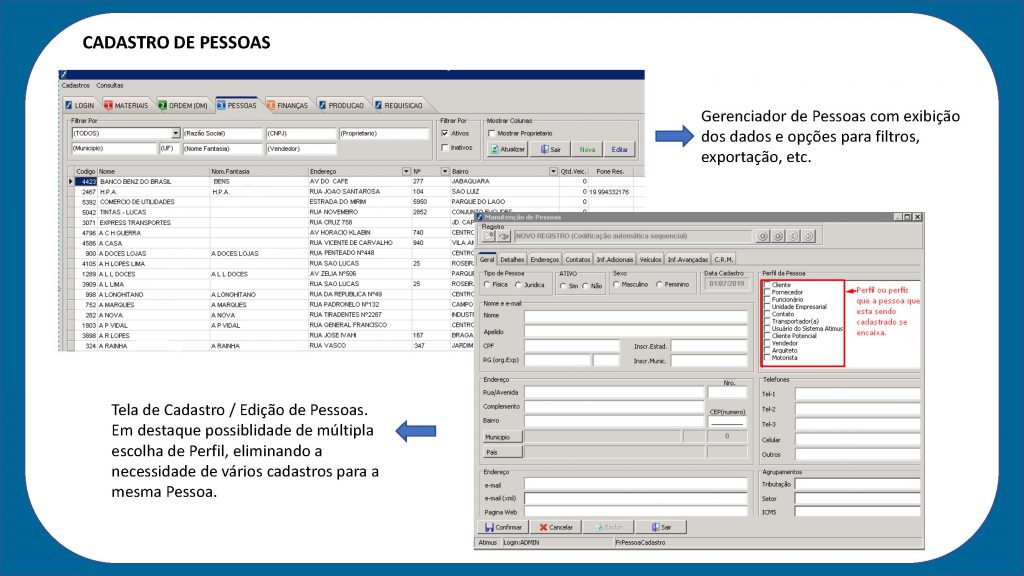Toggle the Ativos filter checkbox
The image size is (1024, 576).
point(445,133)
